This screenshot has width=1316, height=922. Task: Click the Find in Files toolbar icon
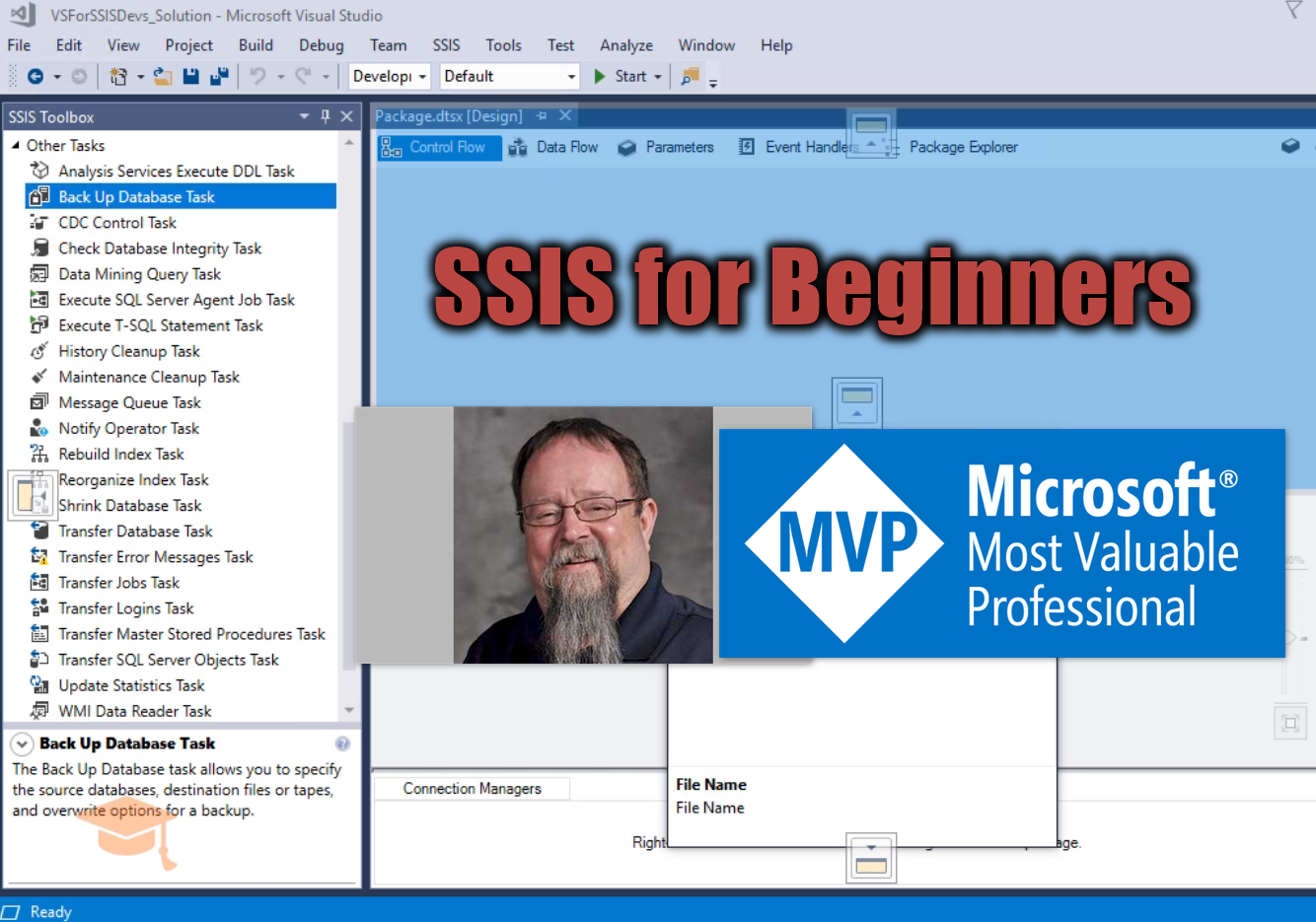pyautogui.click(x=691, y=76)
